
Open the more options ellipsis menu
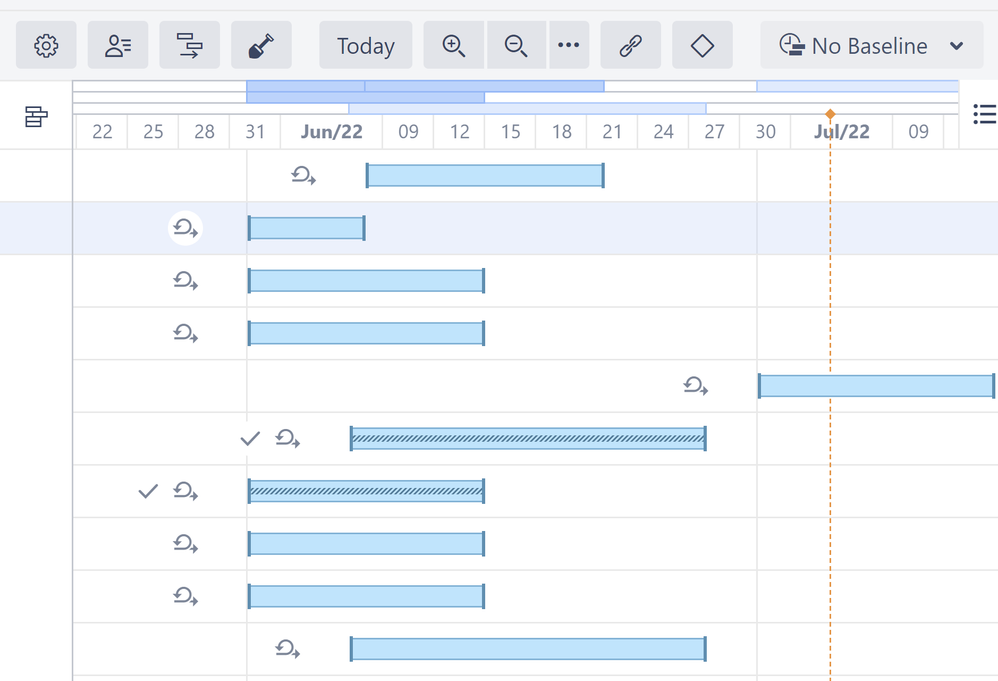pyautogui.click(x=569, y=45)
